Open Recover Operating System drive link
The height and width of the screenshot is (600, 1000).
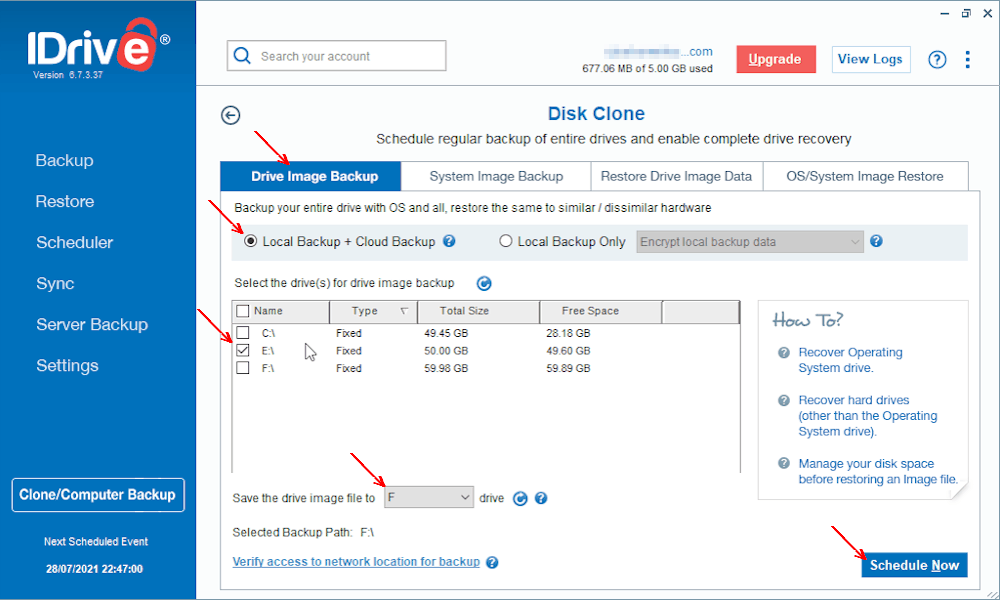pos(850,360)
